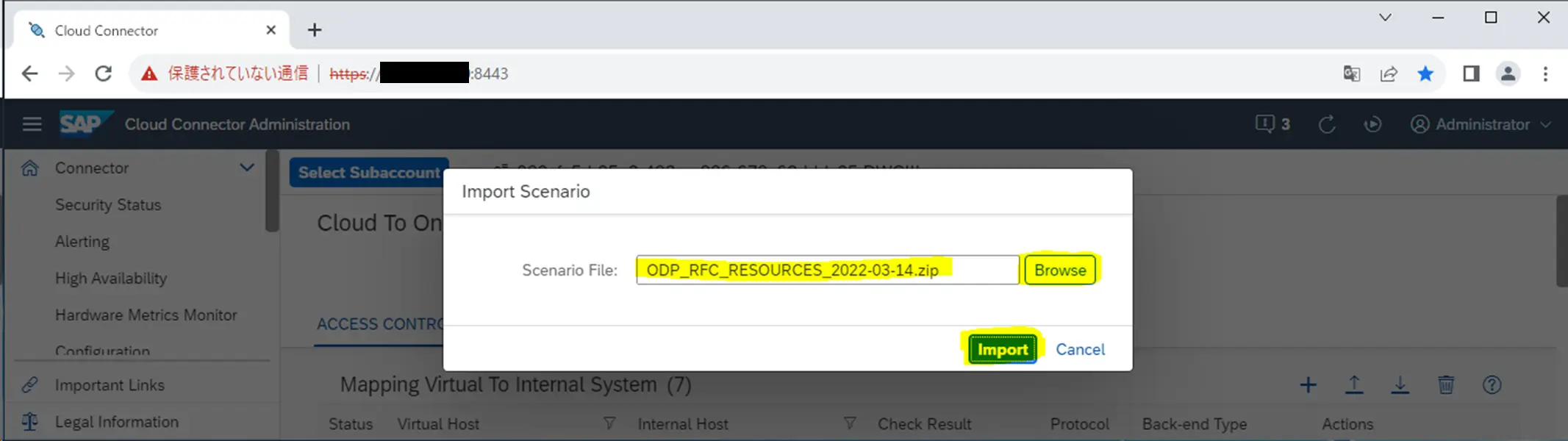Filter by Internal Host column
Screen dimensions: 1568x441
pos(850,423)
